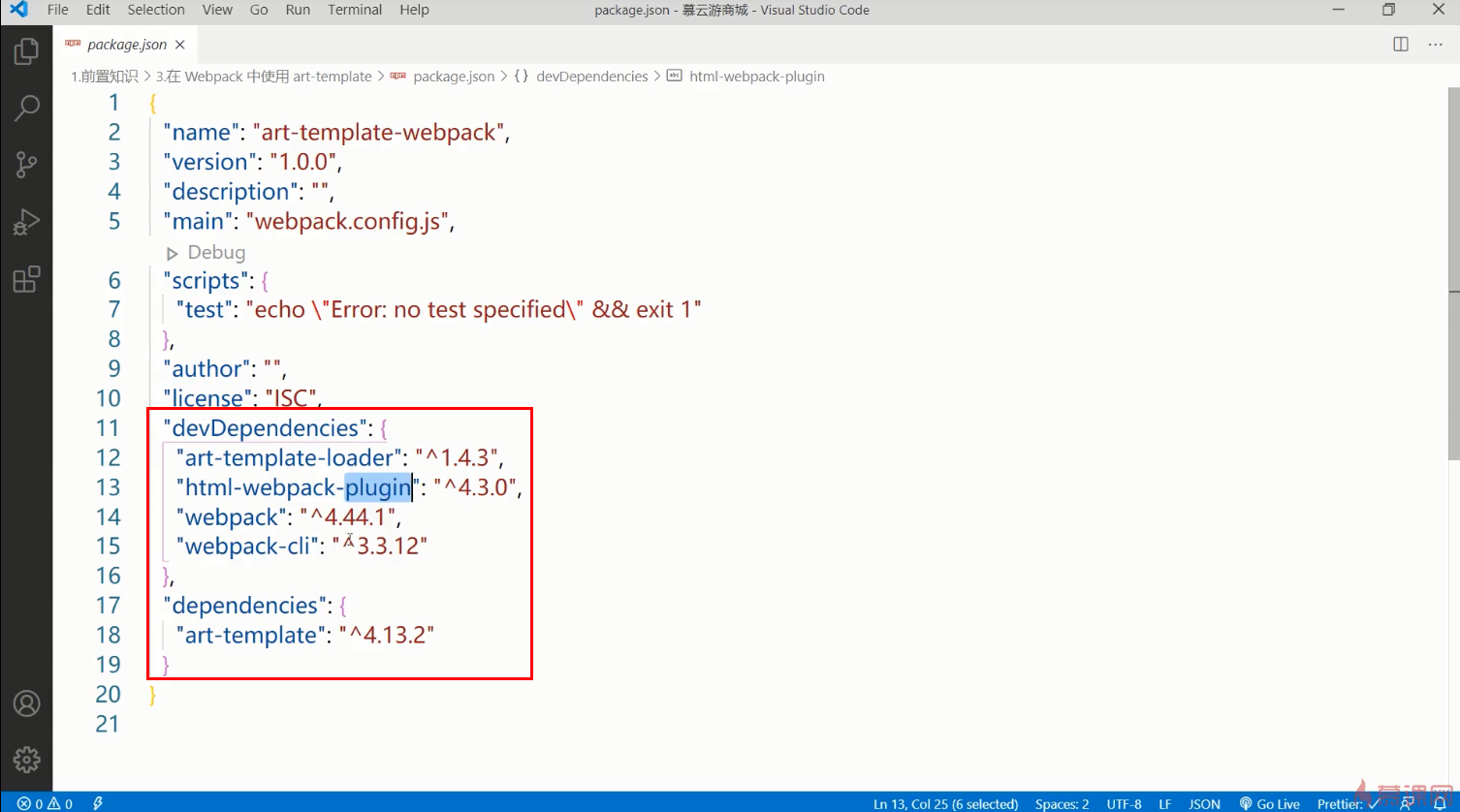Click the notifications bell icon
The height and width of the screenshot is (812, 1460).
tap(1440, 803)
